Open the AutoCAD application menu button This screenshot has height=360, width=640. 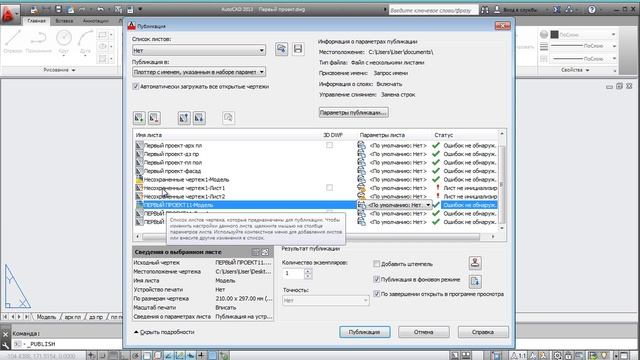coord(10,14)
